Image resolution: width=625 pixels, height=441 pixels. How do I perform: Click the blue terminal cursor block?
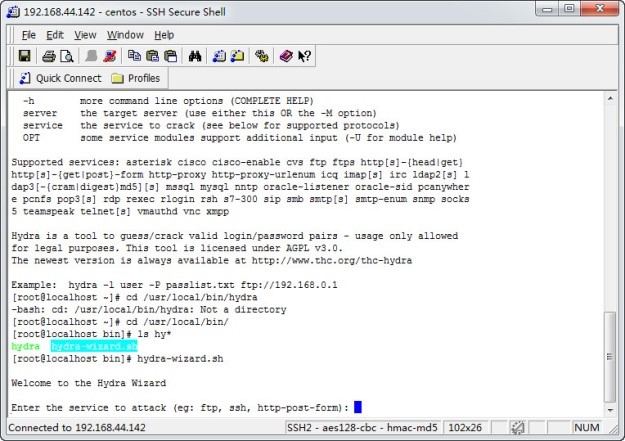(x=358, y=407)
